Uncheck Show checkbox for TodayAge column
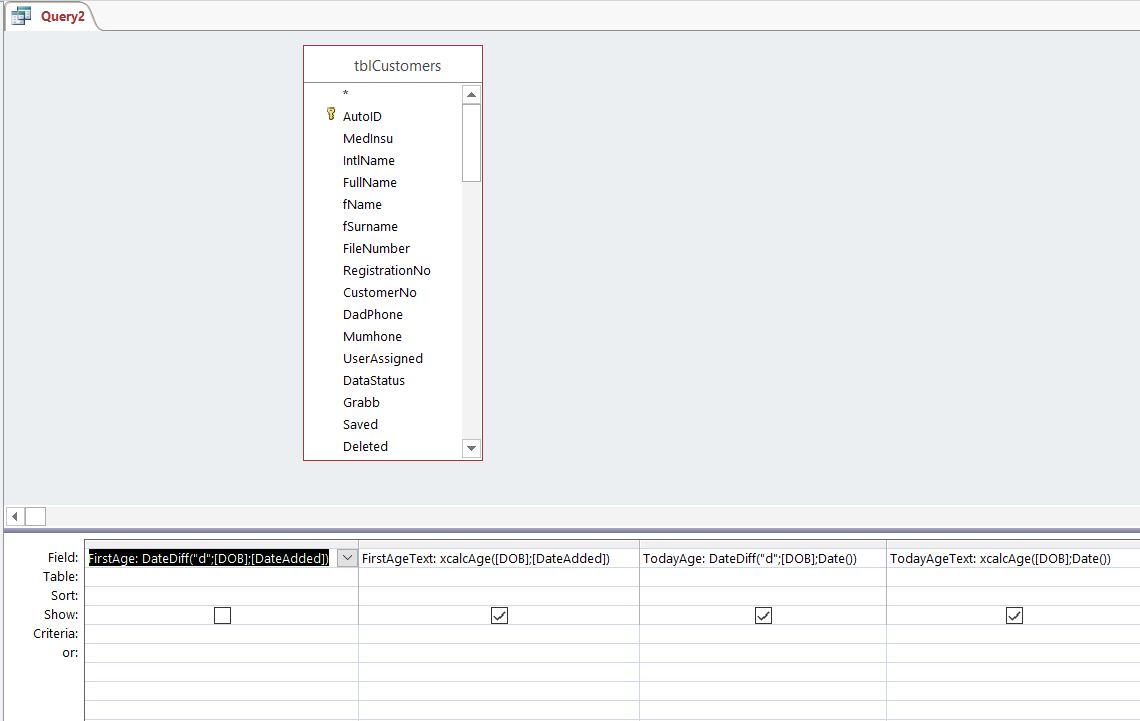 point(763,616)
